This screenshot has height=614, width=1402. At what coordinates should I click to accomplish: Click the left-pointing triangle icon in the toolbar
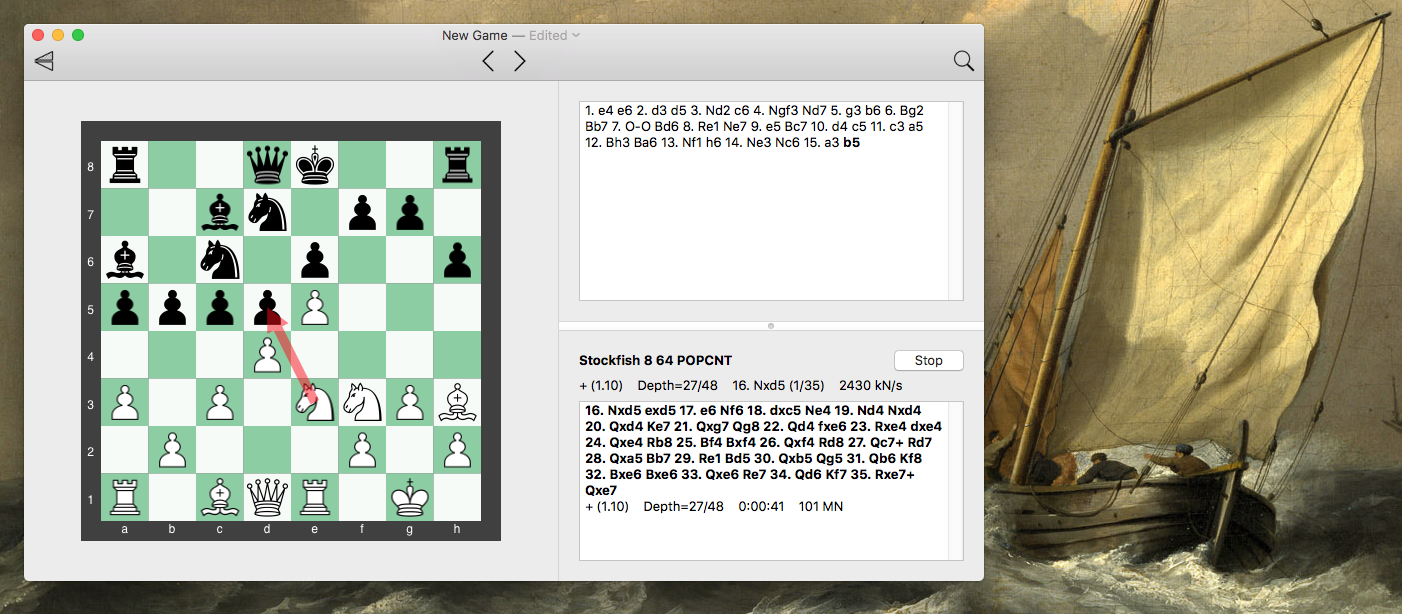pyautogui.click(x=44, y=61)
